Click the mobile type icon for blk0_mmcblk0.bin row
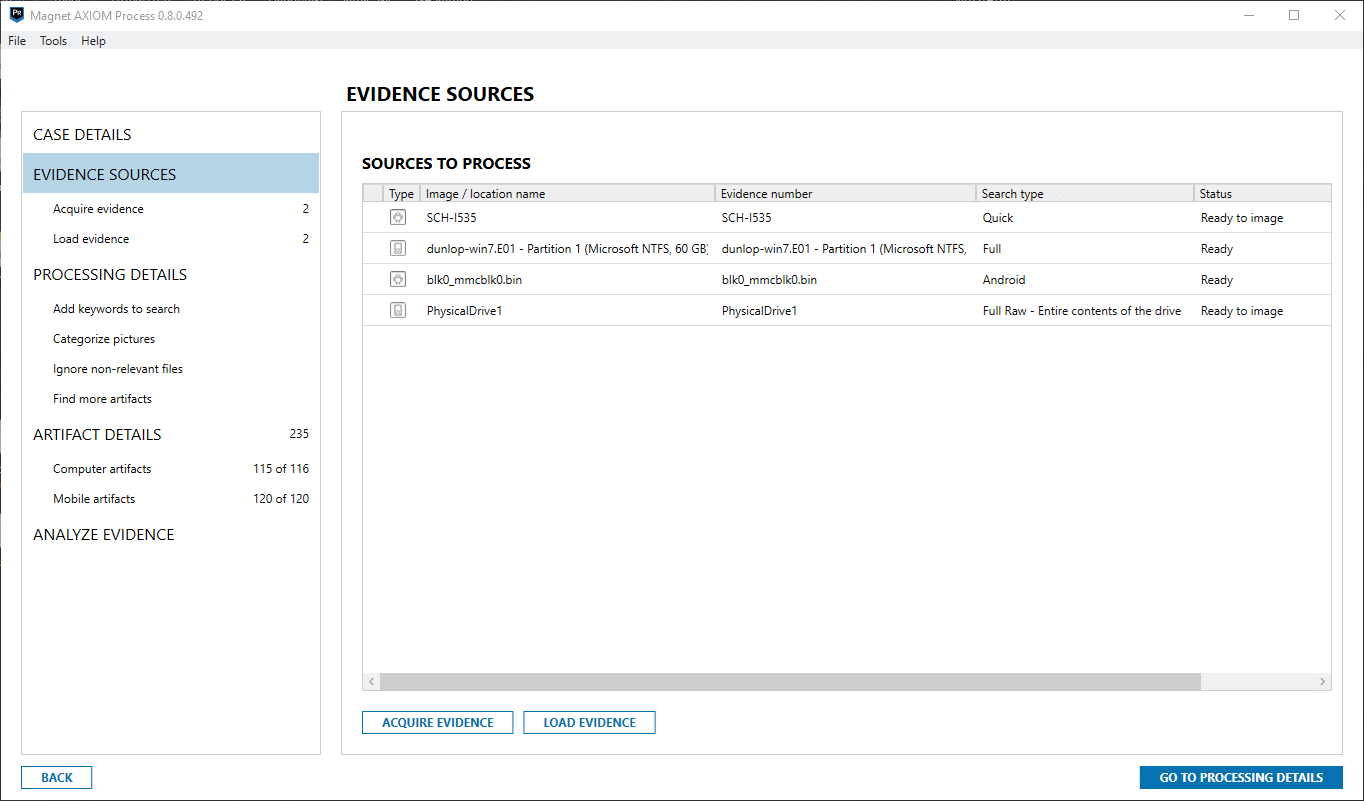Image resolution: width=1364 pixels, height=801 pixels. click(398, 279)
